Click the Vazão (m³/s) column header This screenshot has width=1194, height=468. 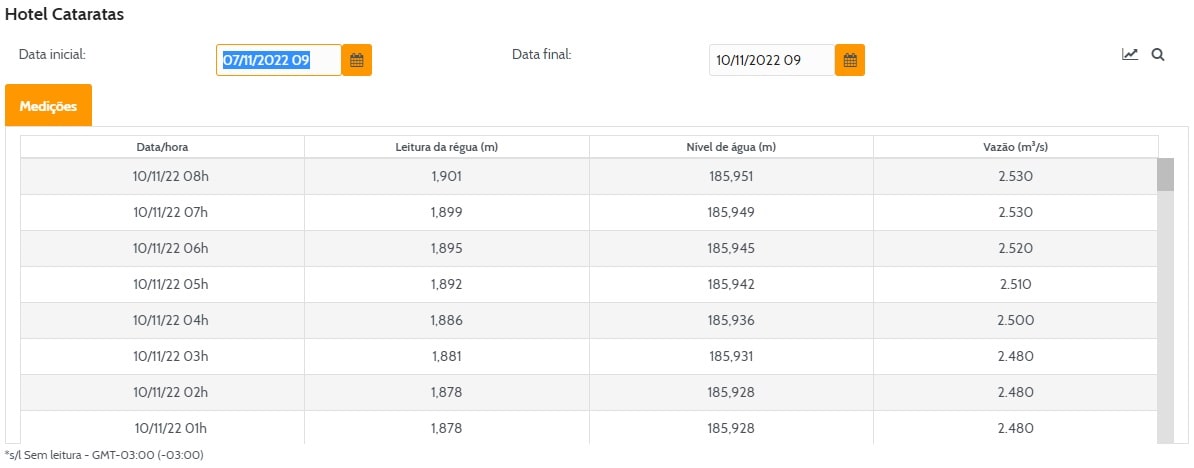[1015, 147]
